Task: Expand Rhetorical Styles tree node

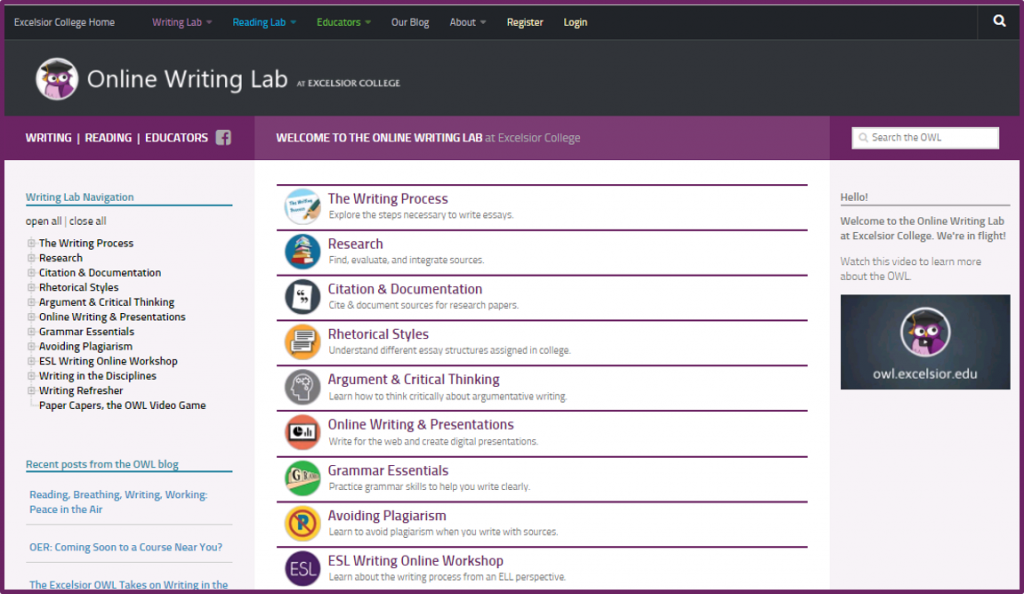Action: [x=31, y=287]
